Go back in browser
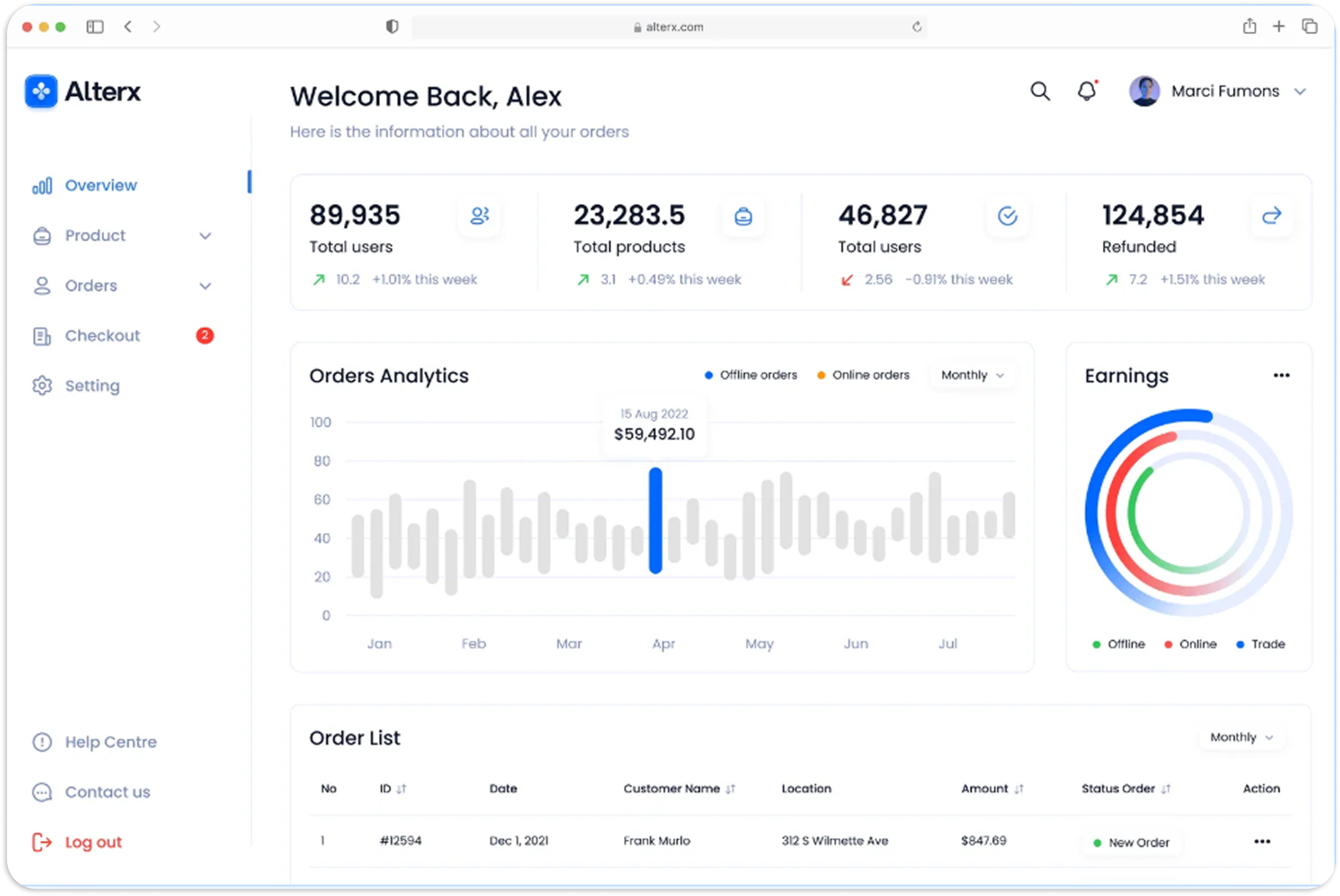1340x896 pixels. coord(128,26)
